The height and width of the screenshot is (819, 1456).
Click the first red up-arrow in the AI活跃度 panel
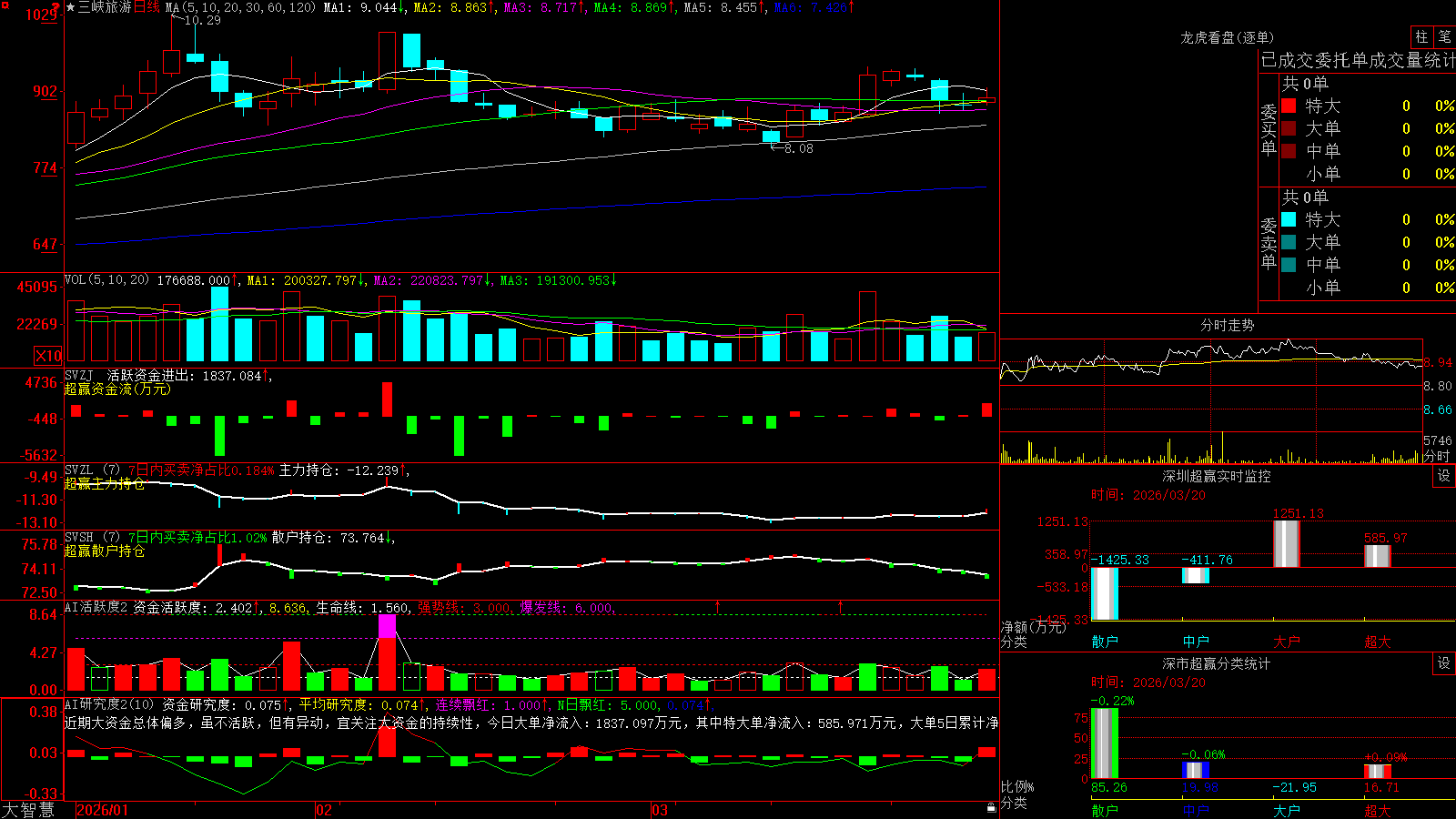[x=718, y=606]
